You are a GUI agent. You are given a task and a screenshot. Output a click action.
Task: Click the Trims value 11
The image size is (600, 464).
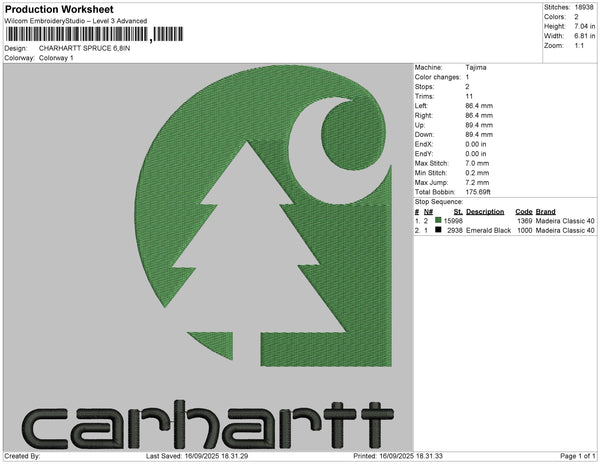[x=469, y=96]
